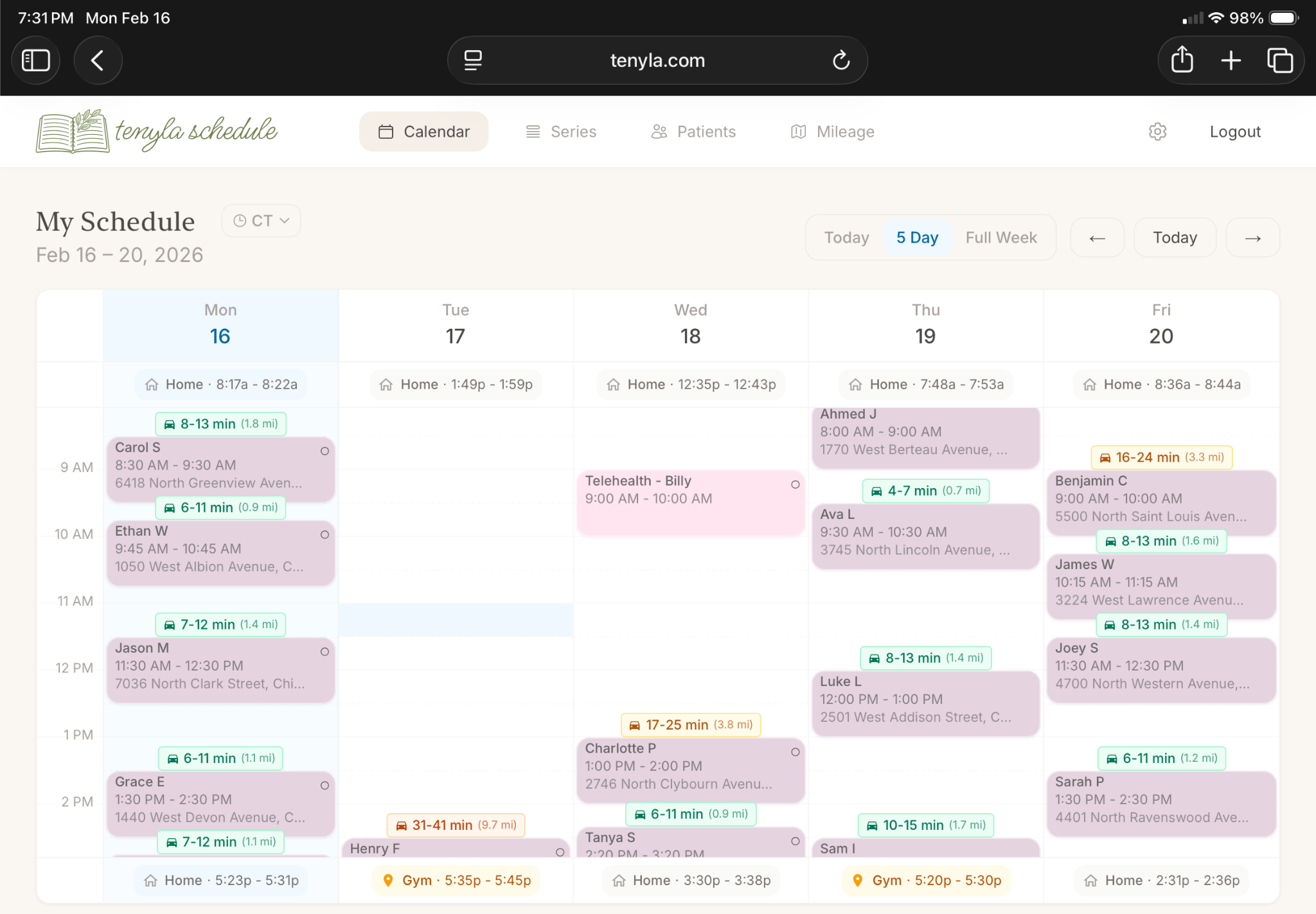Click the Logout button
The width and height of the screenshot is (1316, 914).
point(1234,131)
